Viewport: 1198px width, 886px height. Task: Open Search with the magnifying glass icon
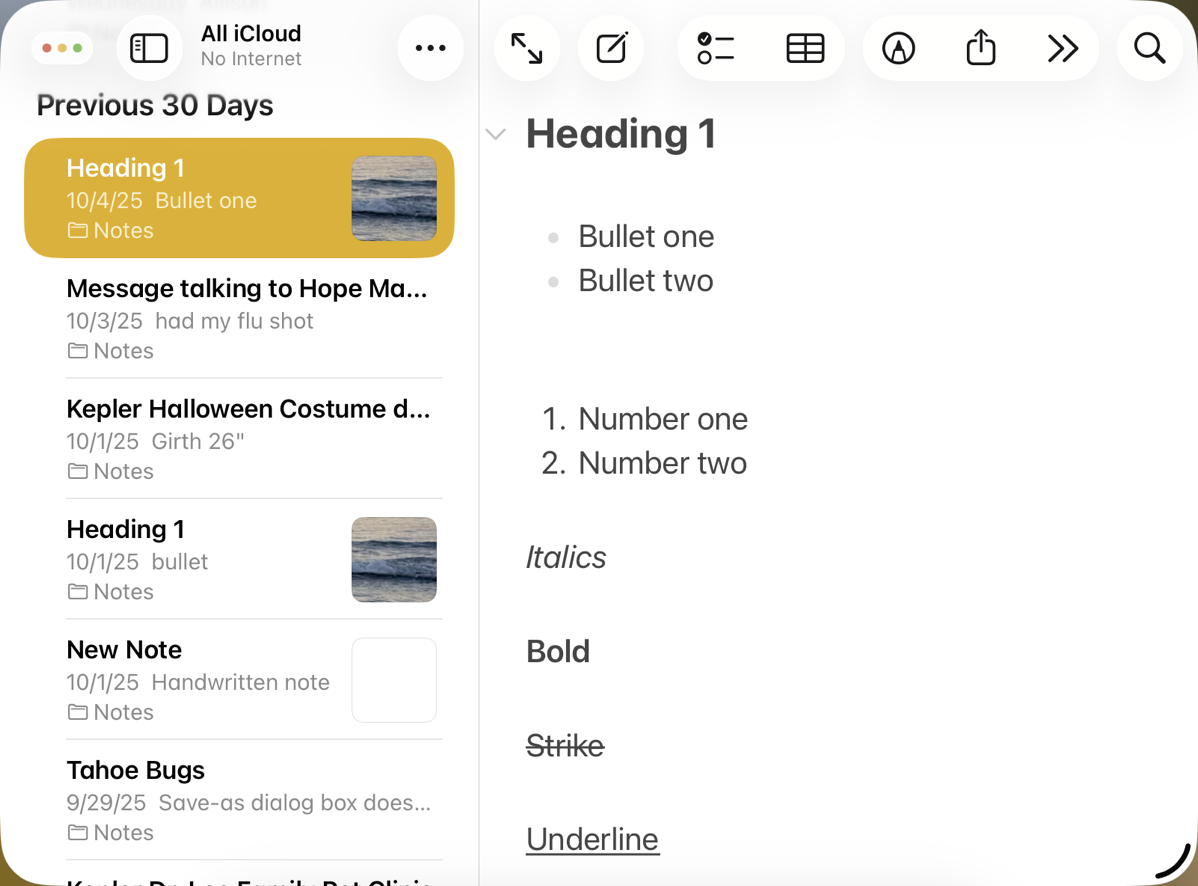click(x=1148, y=47)
